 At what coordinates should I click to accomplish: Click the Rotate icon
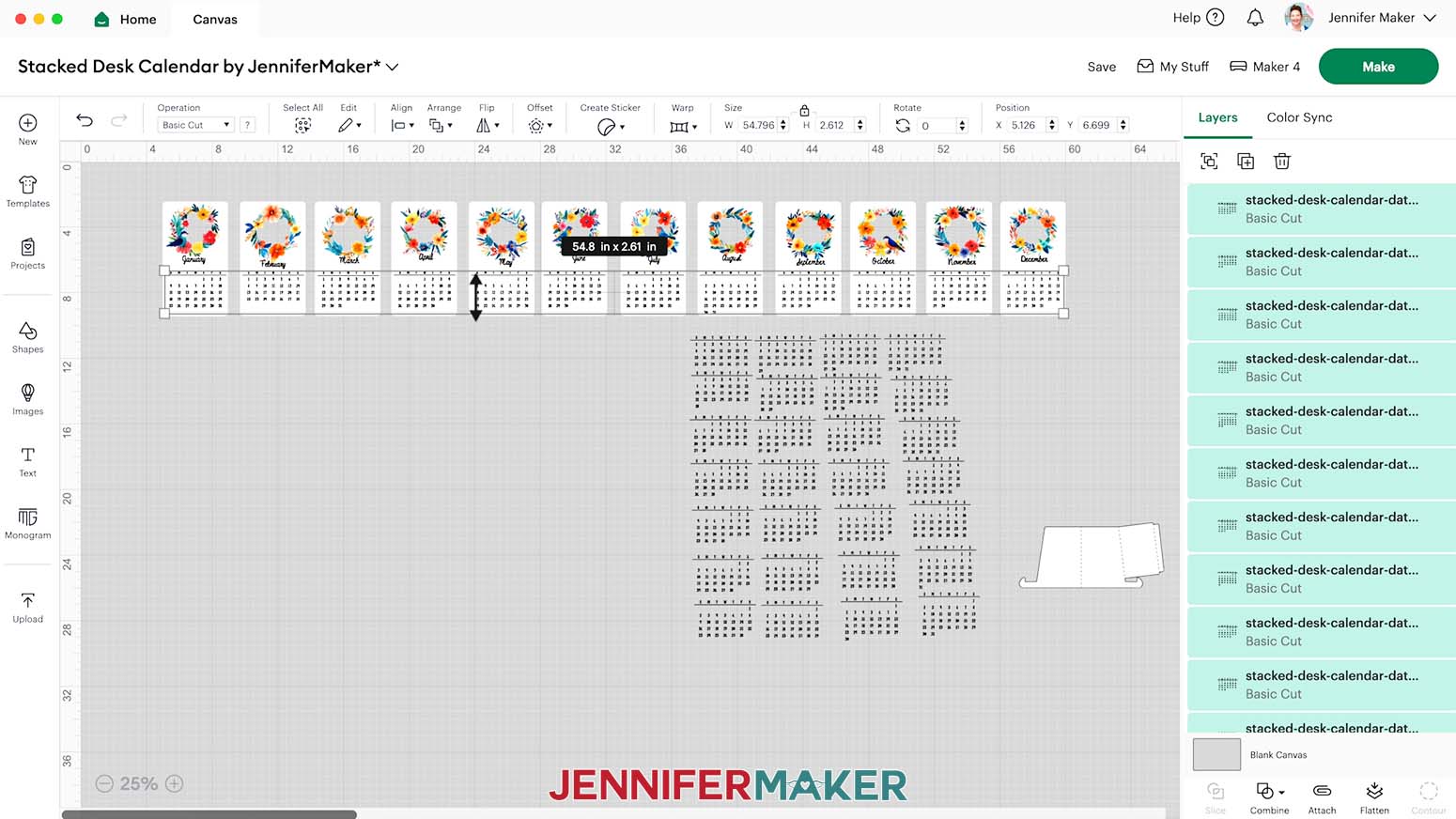point(903,125)
